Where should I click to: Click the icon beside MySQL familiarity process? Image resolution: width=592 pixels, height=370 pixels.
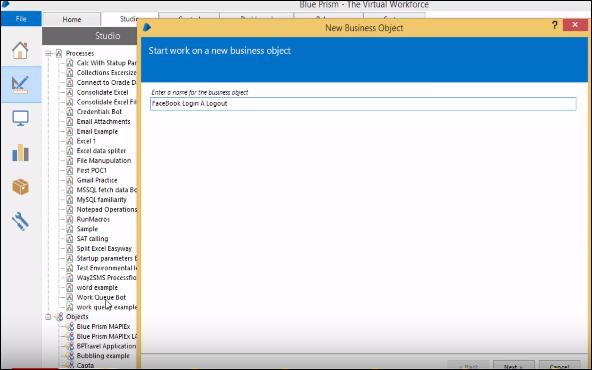[69, 200]
